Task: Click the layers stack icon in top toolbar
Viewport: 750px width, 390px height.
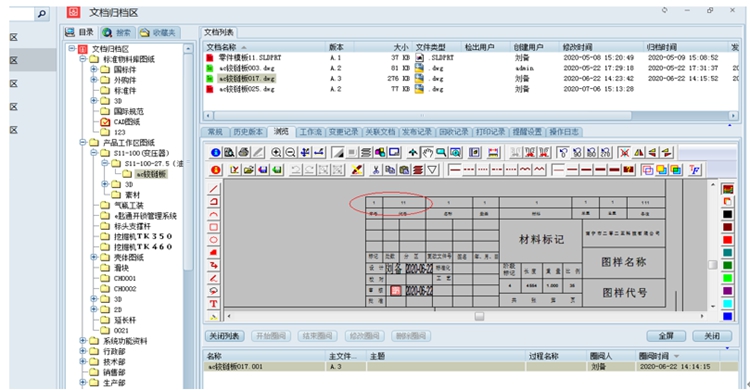Action: (x=366, y=153)
